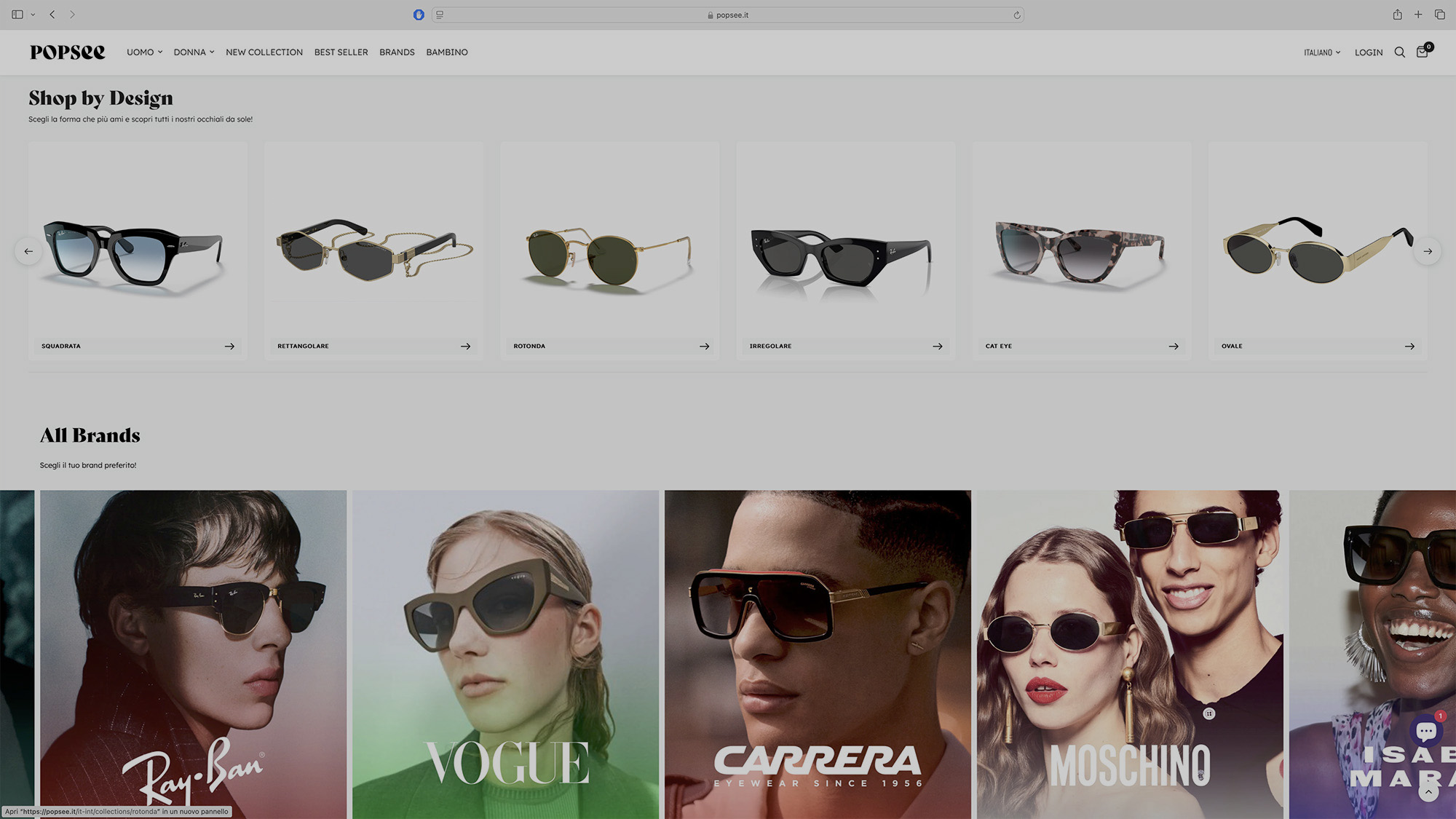Image resolution: width=1456 pixels, height=819 pixels.
Task: Open the CAT EYE design card arrow
Action: 1173,347
